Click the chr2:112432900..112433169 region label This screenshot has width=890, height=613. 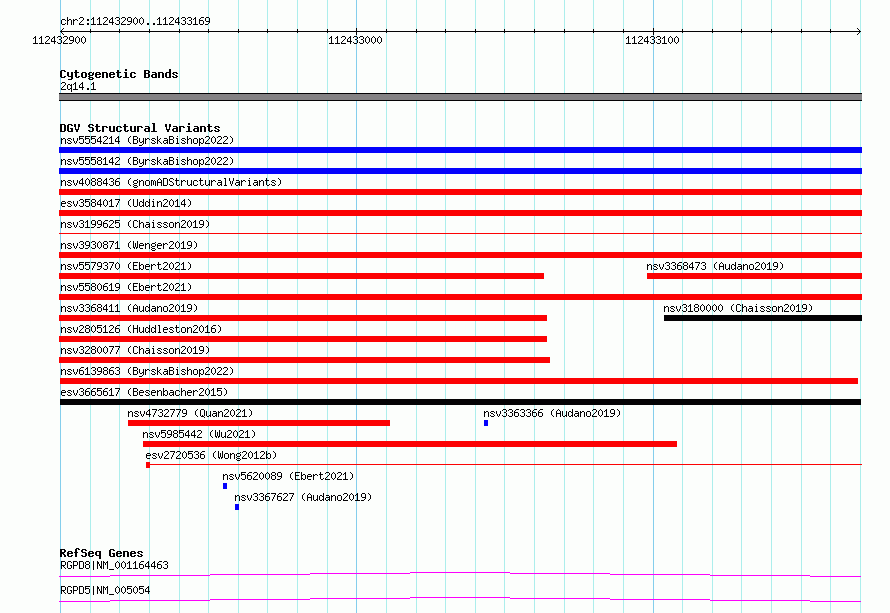[135, 21]
